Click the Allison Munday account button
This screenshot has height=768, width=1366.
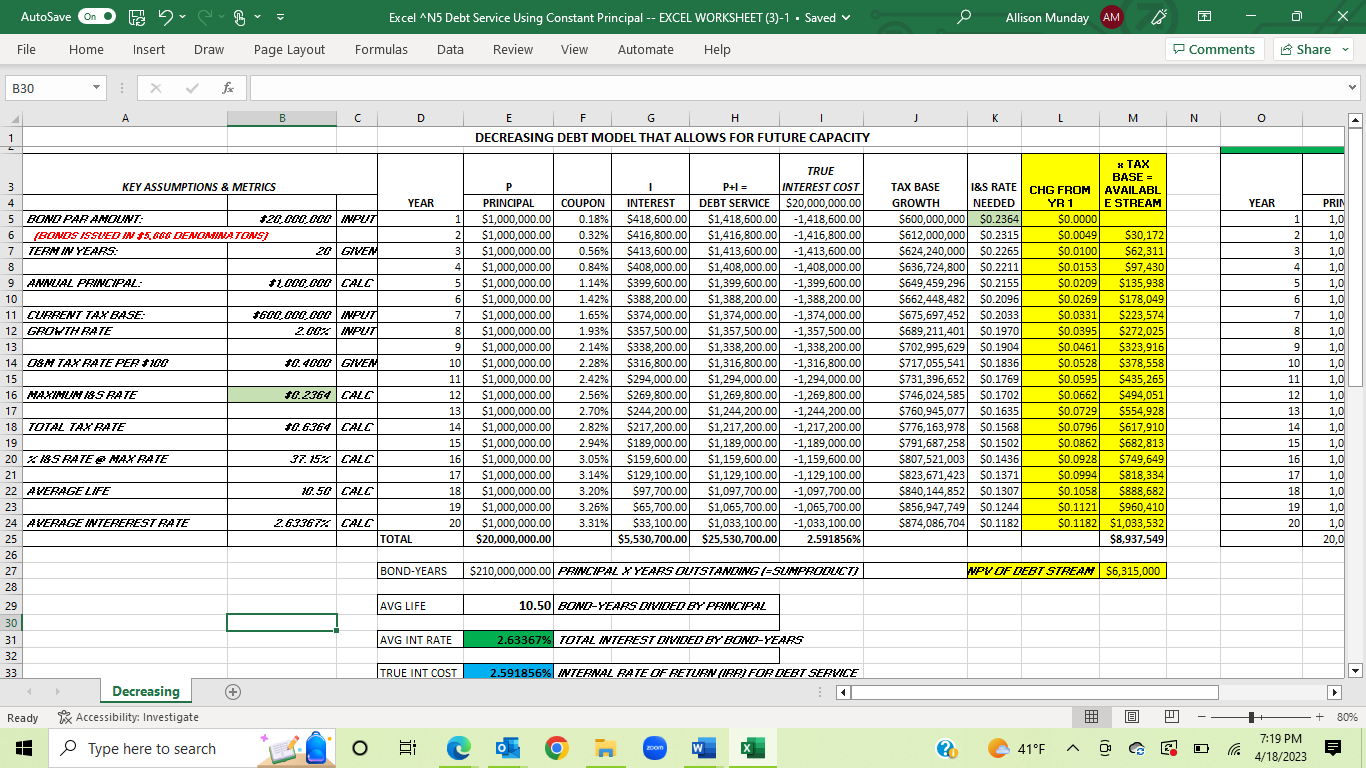coord(1064,18)
